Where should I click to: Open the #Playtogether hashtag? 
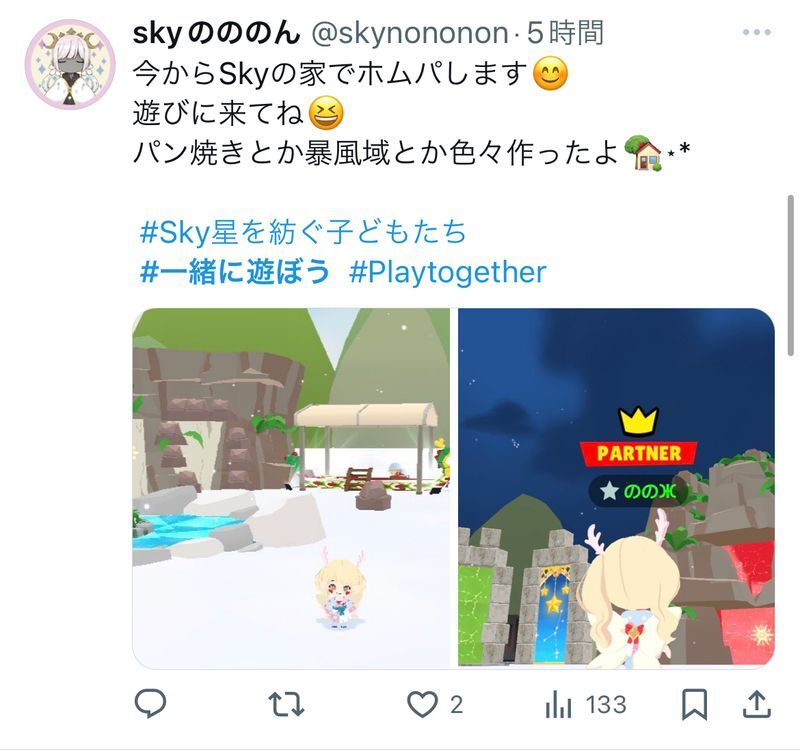[x=447, y=272]
